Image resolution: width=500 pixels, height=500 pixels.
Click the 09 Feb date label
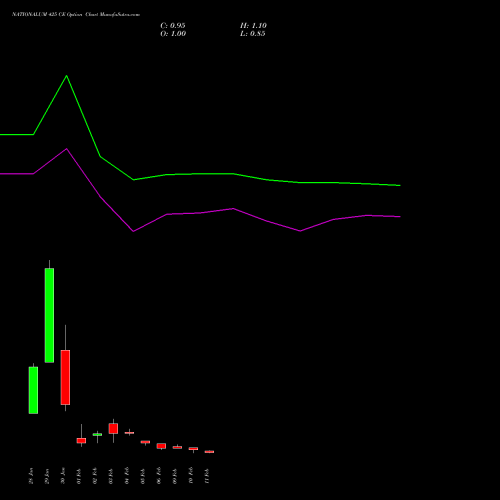click(175, 476)
